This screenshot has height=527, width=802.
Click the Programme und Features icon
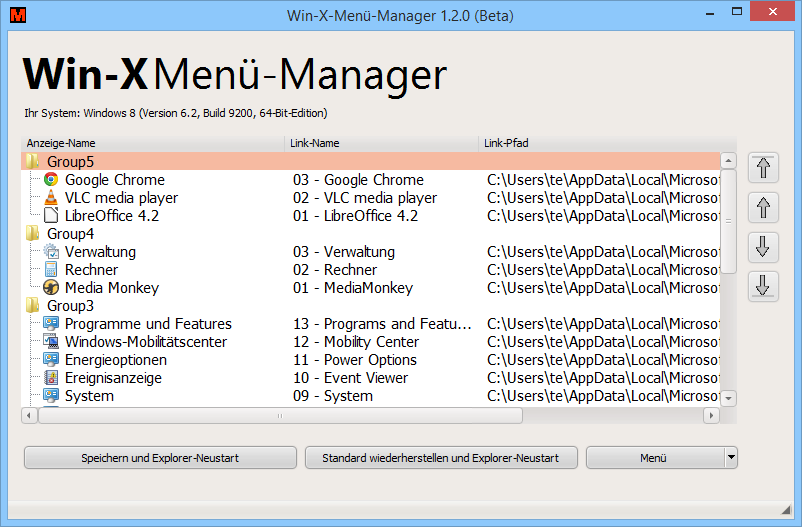pos(51,323)
